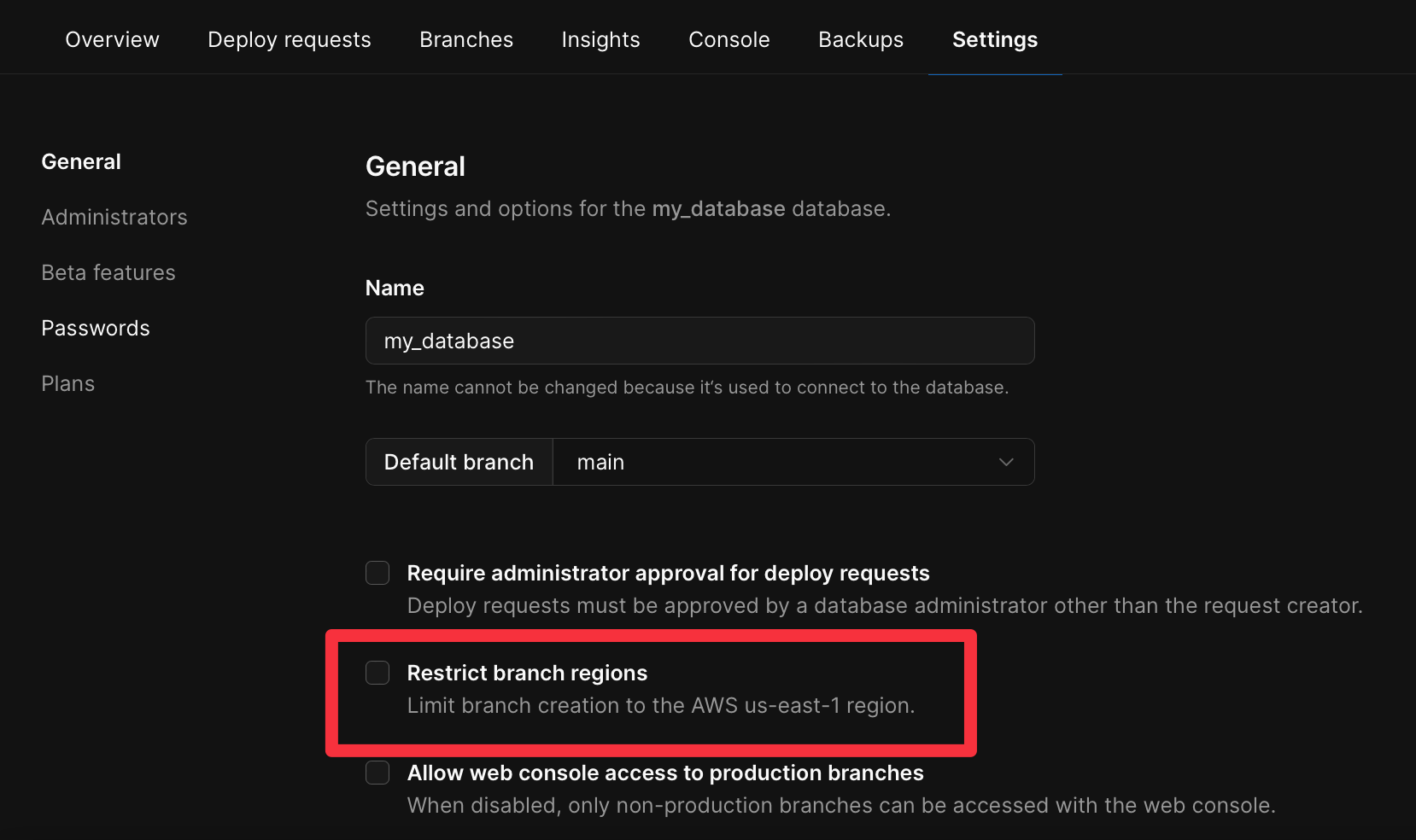
Task: Open the Passwords settings section
Action: pos(95,328)
